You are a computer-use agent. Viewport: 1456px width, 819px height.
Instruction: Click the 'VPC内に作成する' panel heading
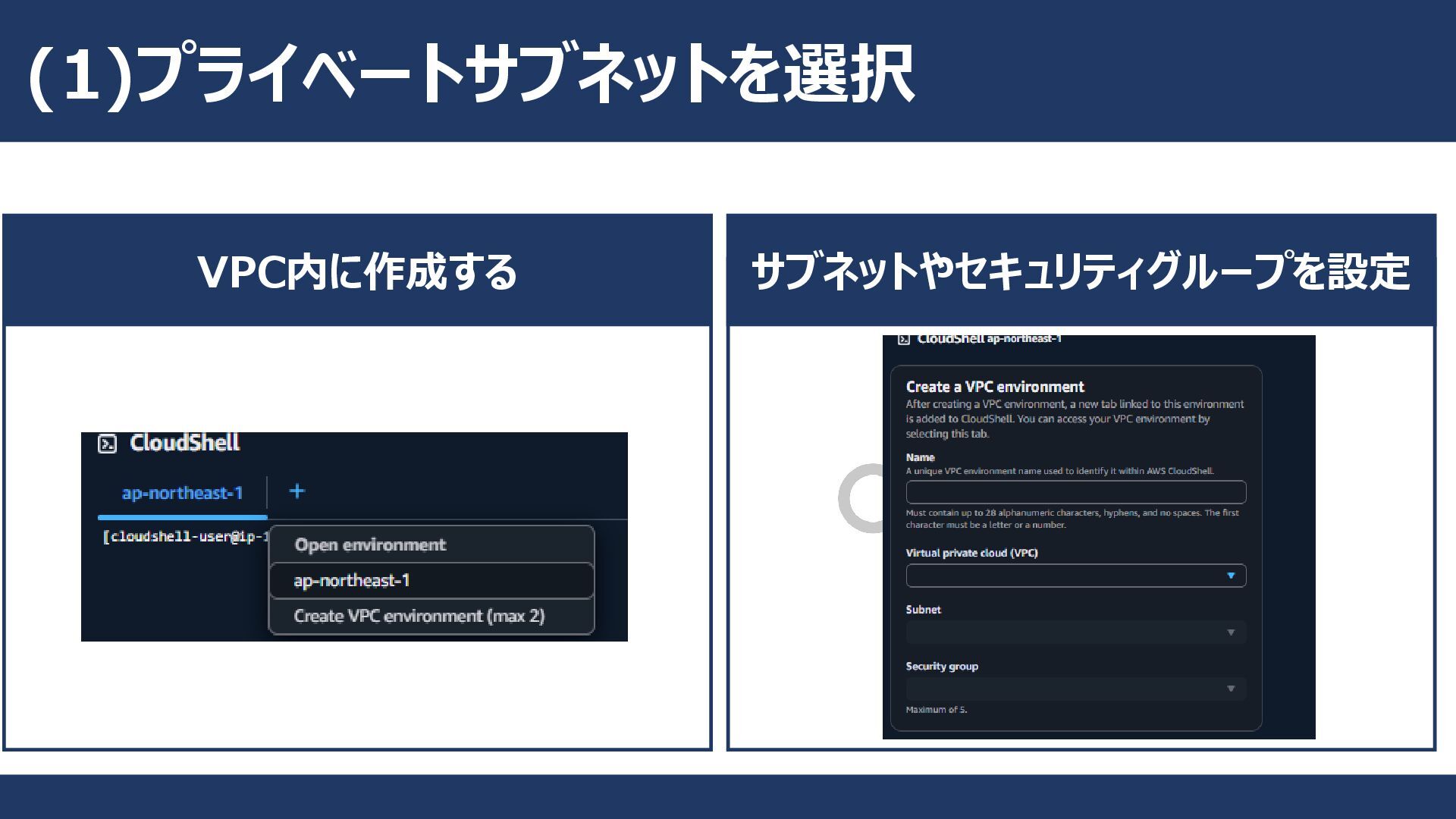click(x=357, y=271)
